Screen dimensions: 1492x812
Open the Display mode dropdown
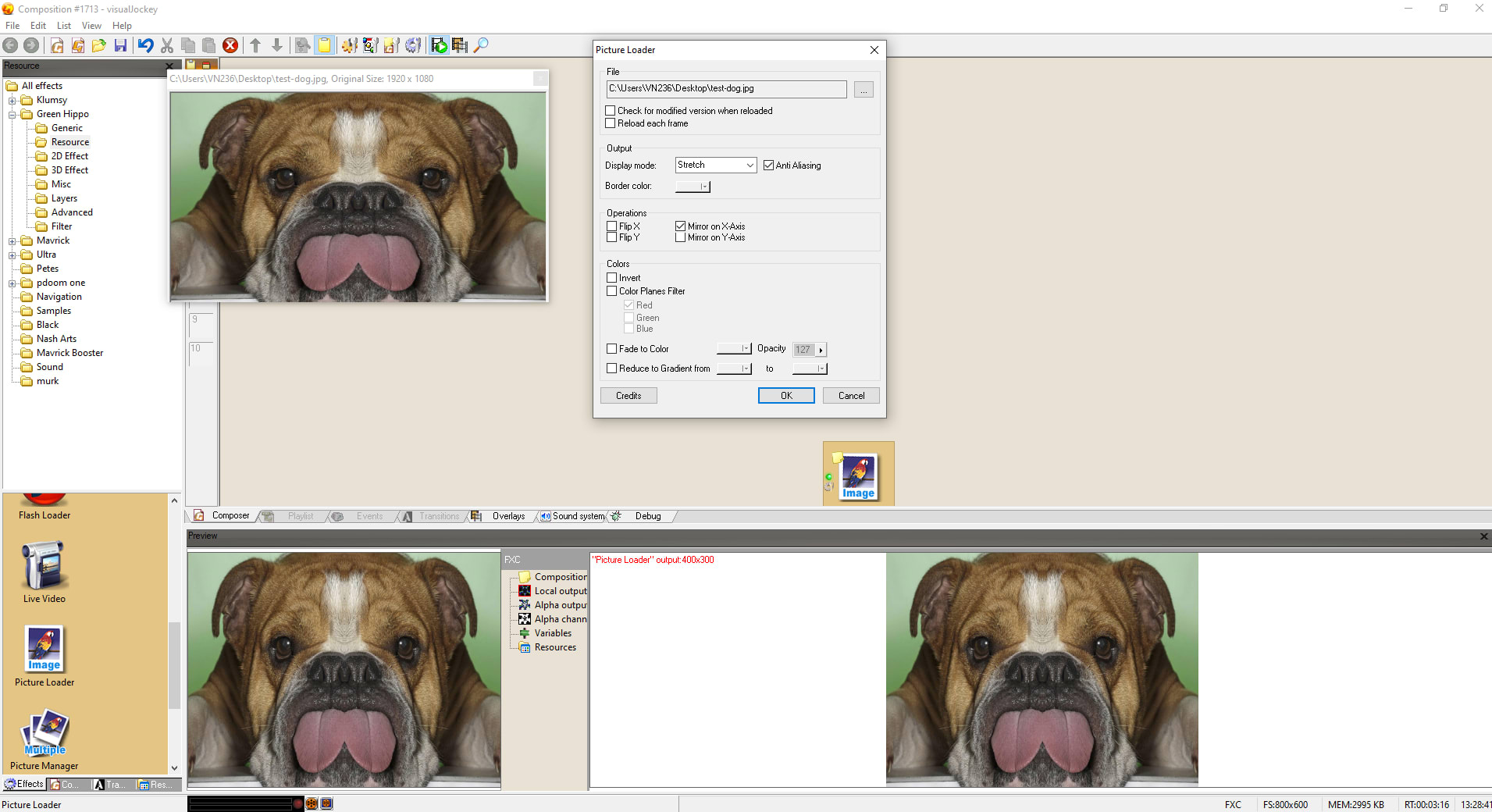(x=716, y=166)
